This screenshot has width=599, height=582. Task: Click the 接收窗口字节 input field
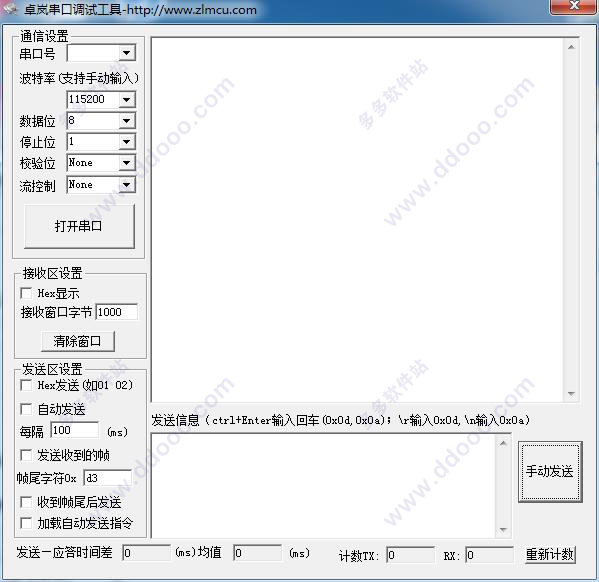click(x=116, y=312)
